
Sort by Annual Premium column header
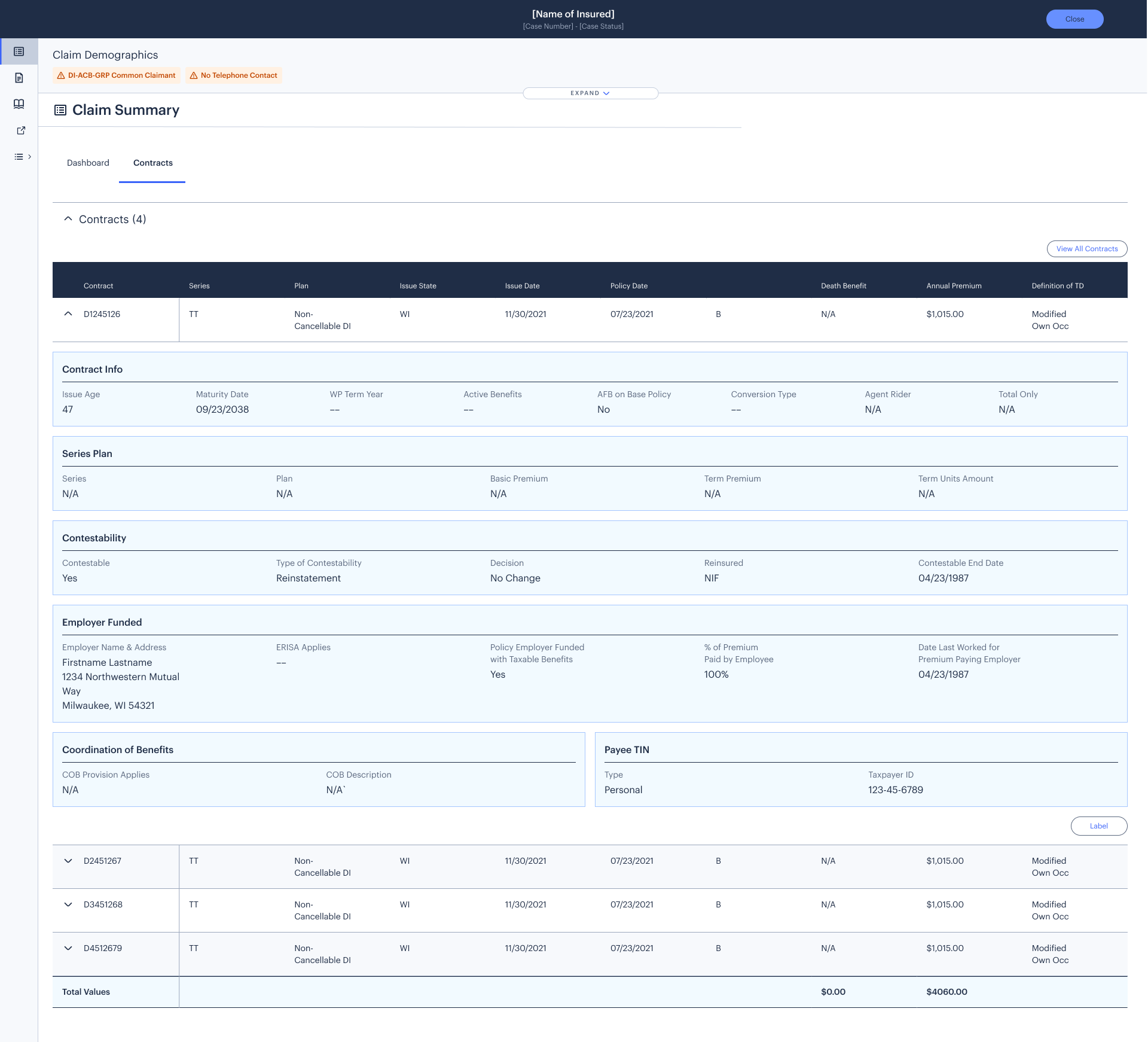[x=954, y=286]
